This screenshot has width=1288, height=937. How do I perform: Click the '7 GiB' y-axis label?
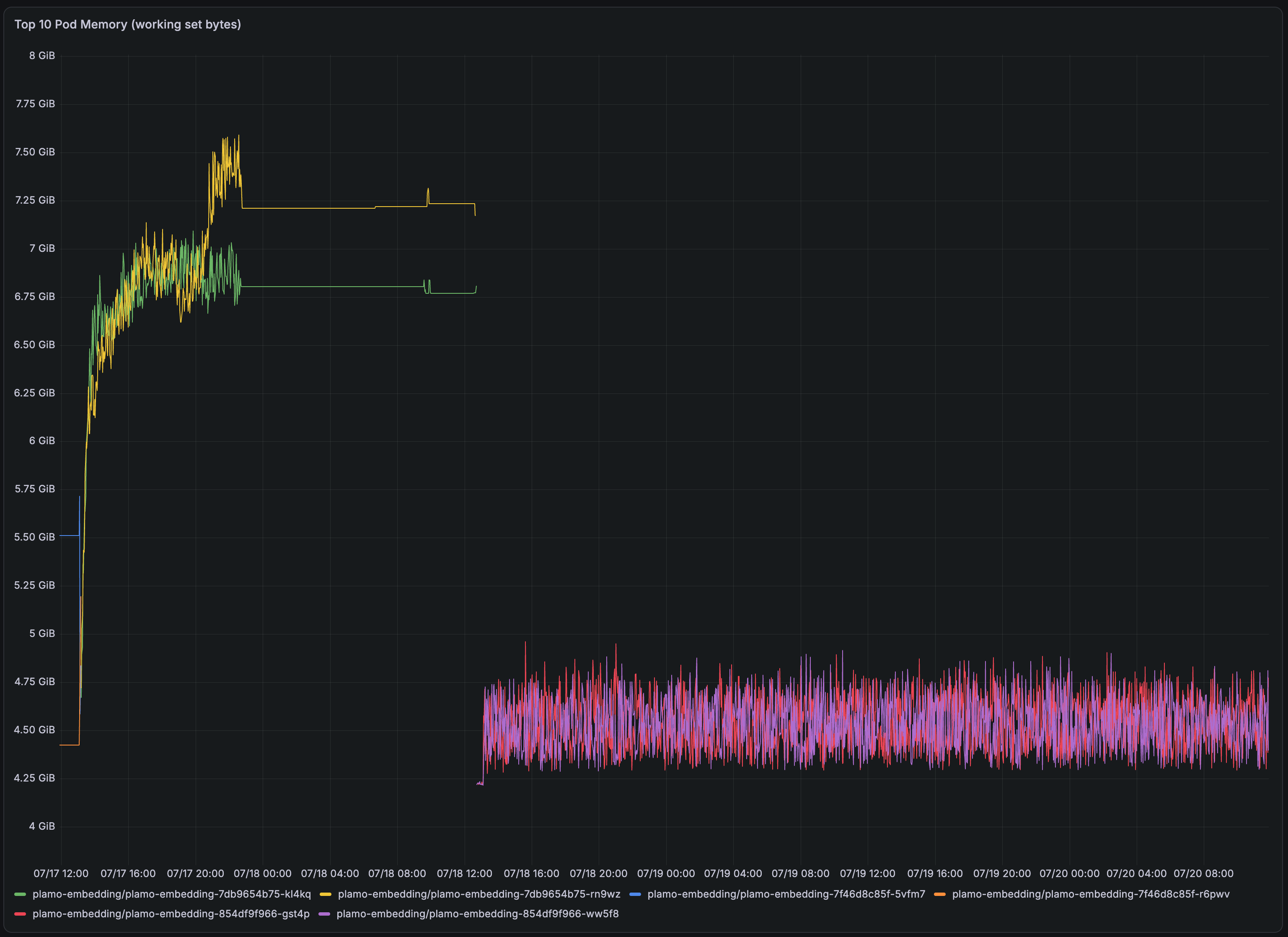pos(42,248)
